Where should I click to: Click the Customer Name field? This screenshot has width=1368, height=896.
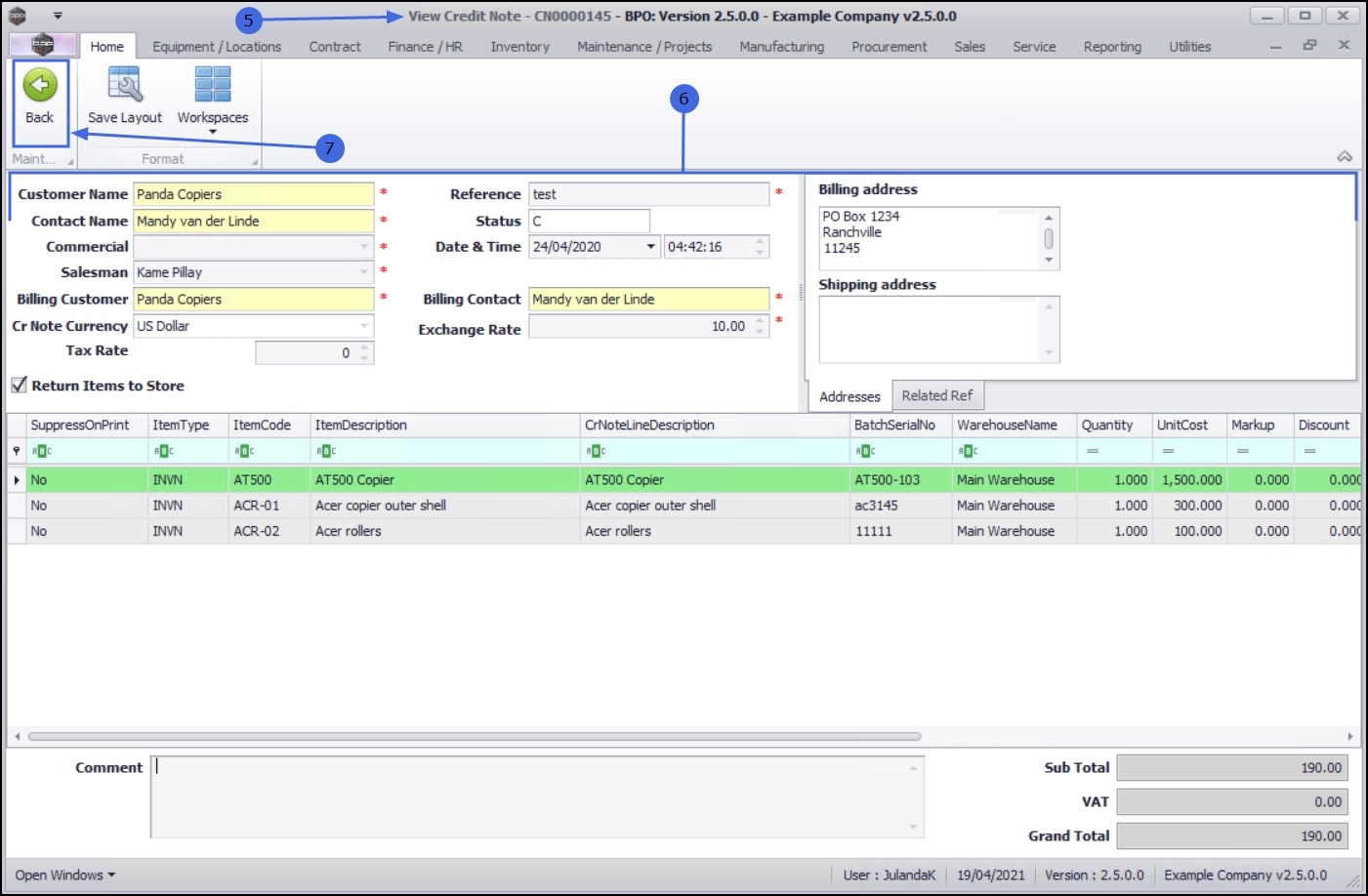(254, 194)
